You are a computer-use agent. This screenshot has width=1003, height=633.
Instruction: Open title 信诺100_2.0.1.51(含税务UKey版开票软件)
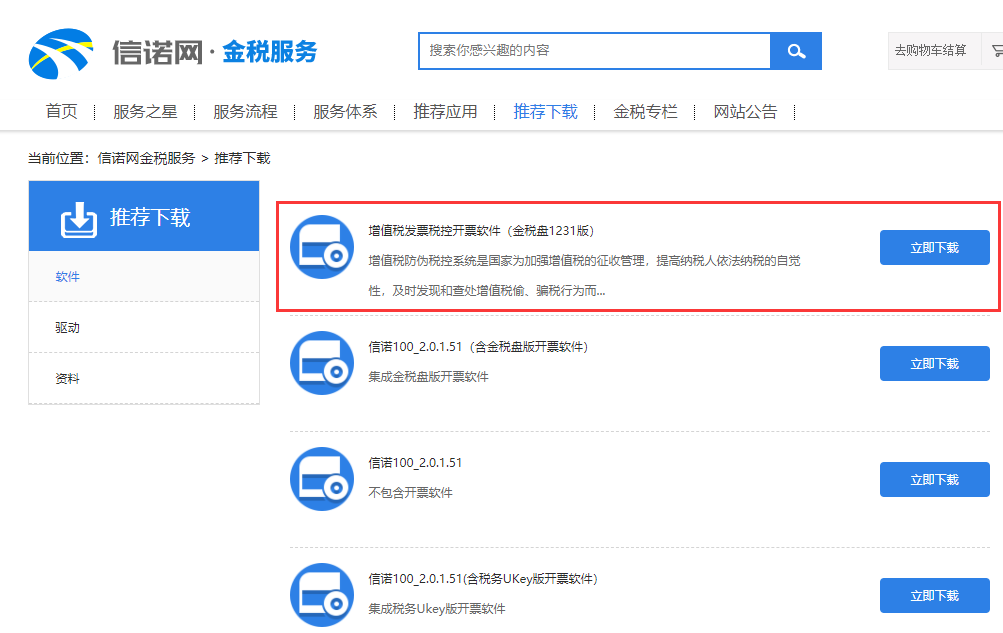[483, 579]
